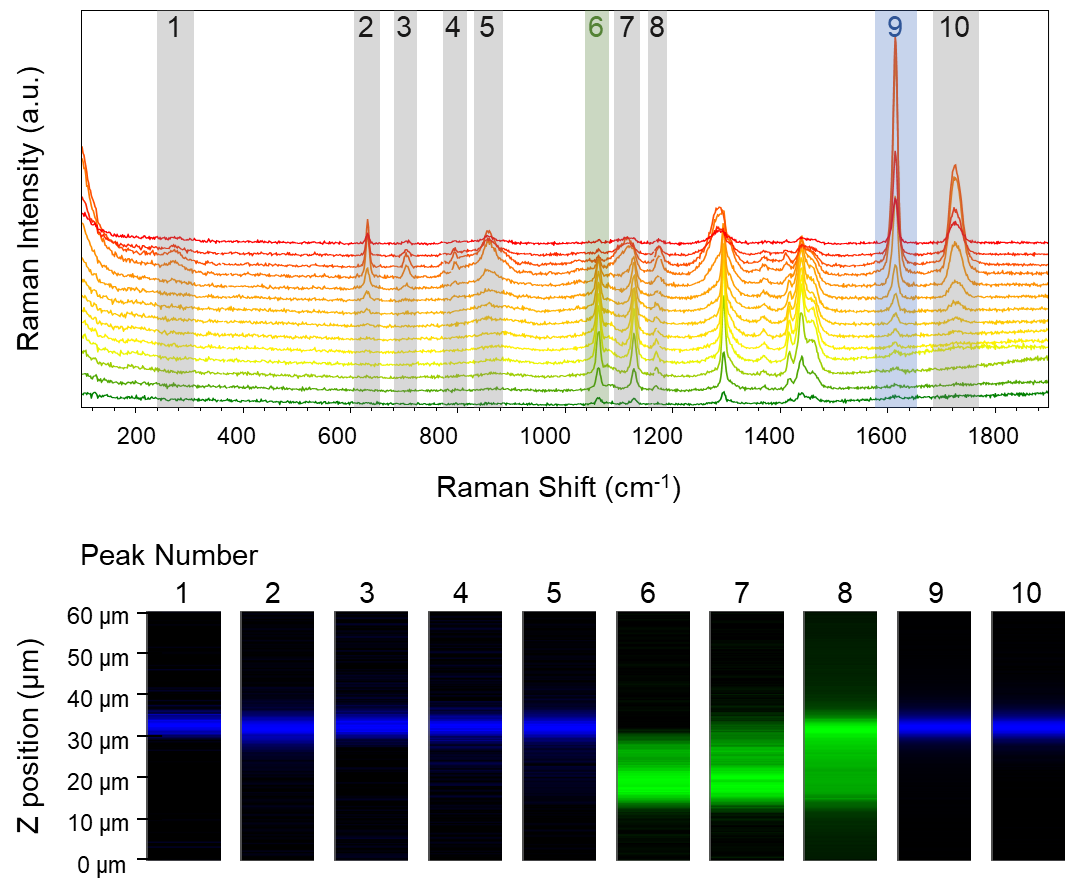Select the depth profile strip for peak 5
1065x892 pixels.
point(559,736)
